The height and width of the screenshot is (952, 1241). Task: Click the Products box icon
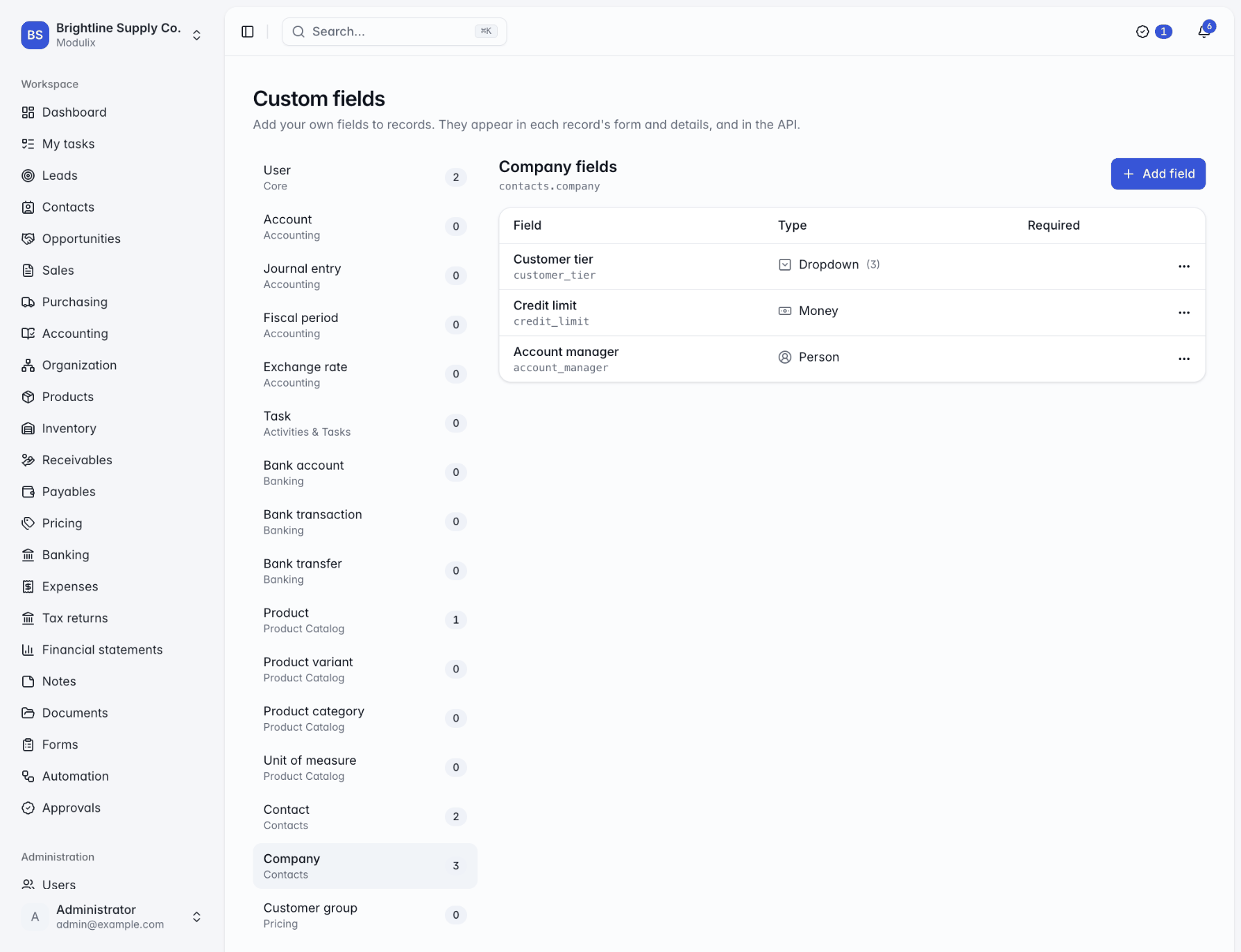tap(28, 397)
